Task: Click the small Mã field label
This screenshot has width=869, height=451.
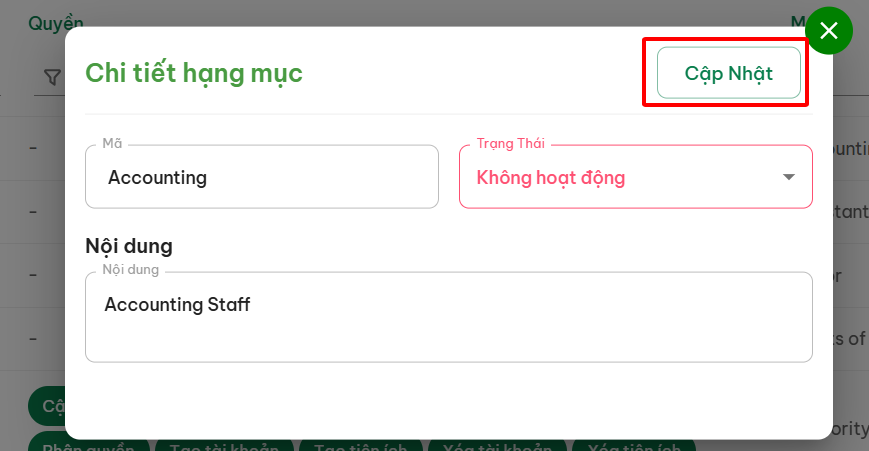Action: 112,144
